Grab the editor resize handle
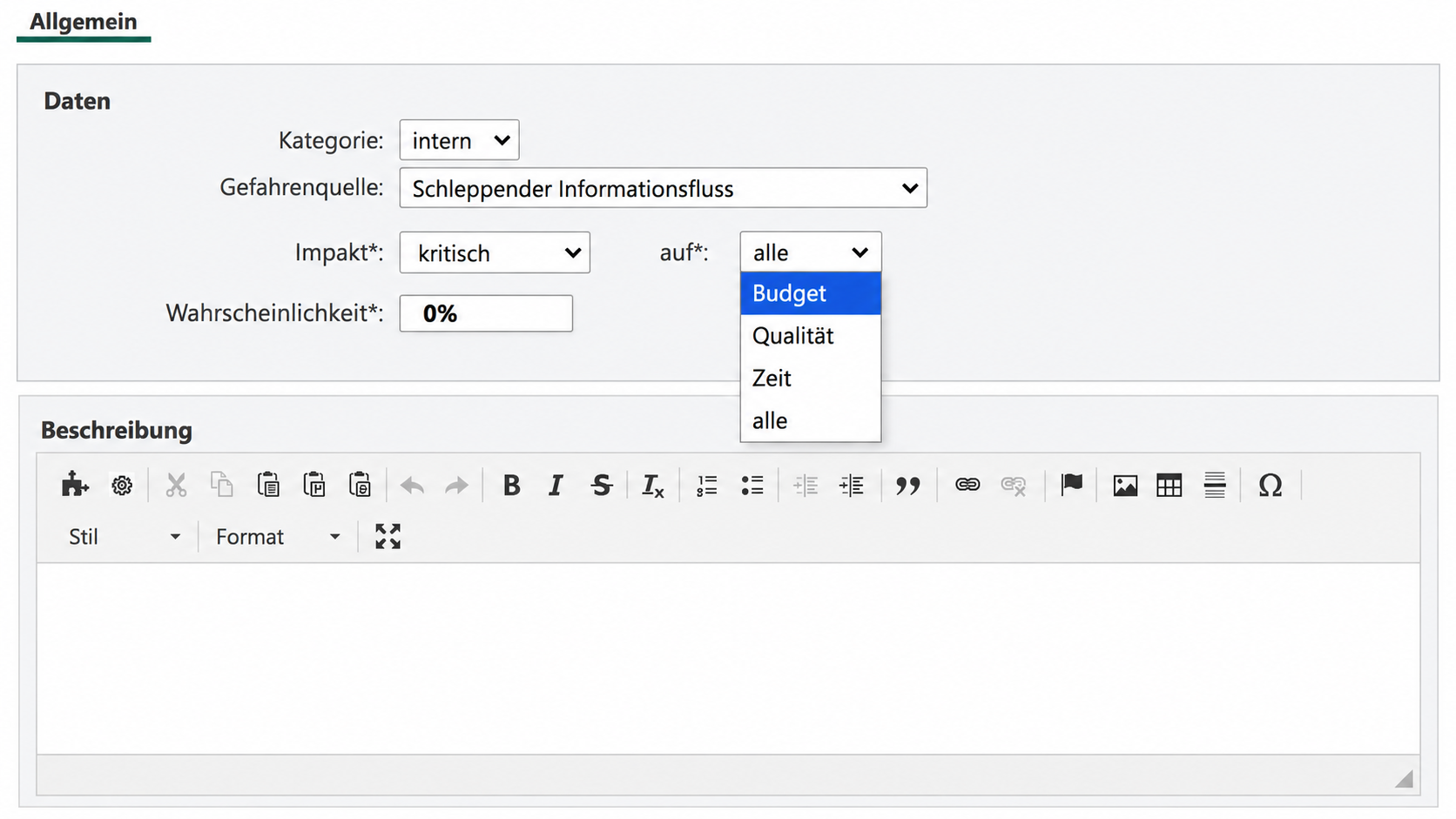Viewport: 1456px width, 819px height. click(1404, 778)
